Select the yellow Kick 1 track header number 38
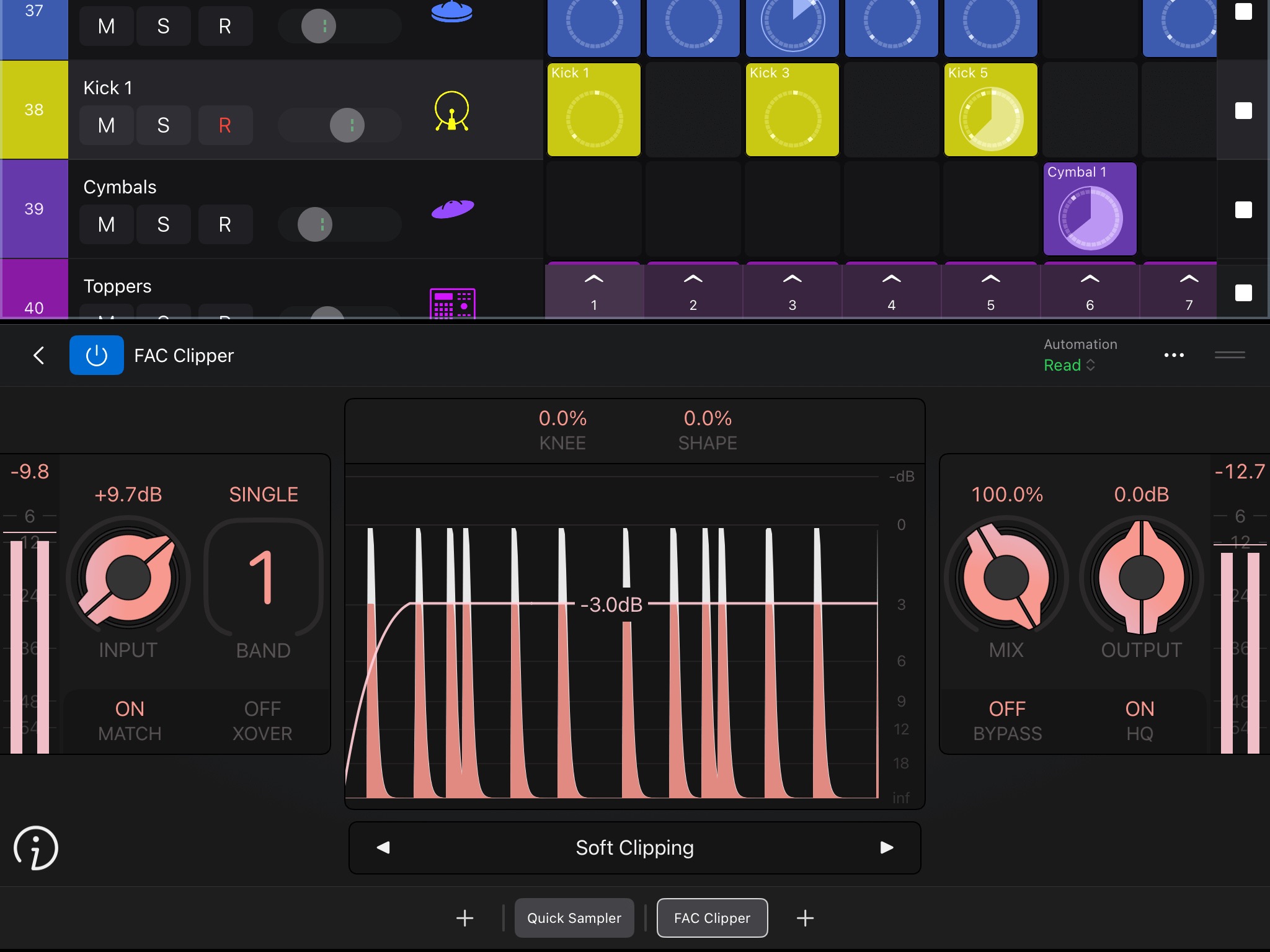The width and height of the screenshot is (1270, 952). (34, 110)
